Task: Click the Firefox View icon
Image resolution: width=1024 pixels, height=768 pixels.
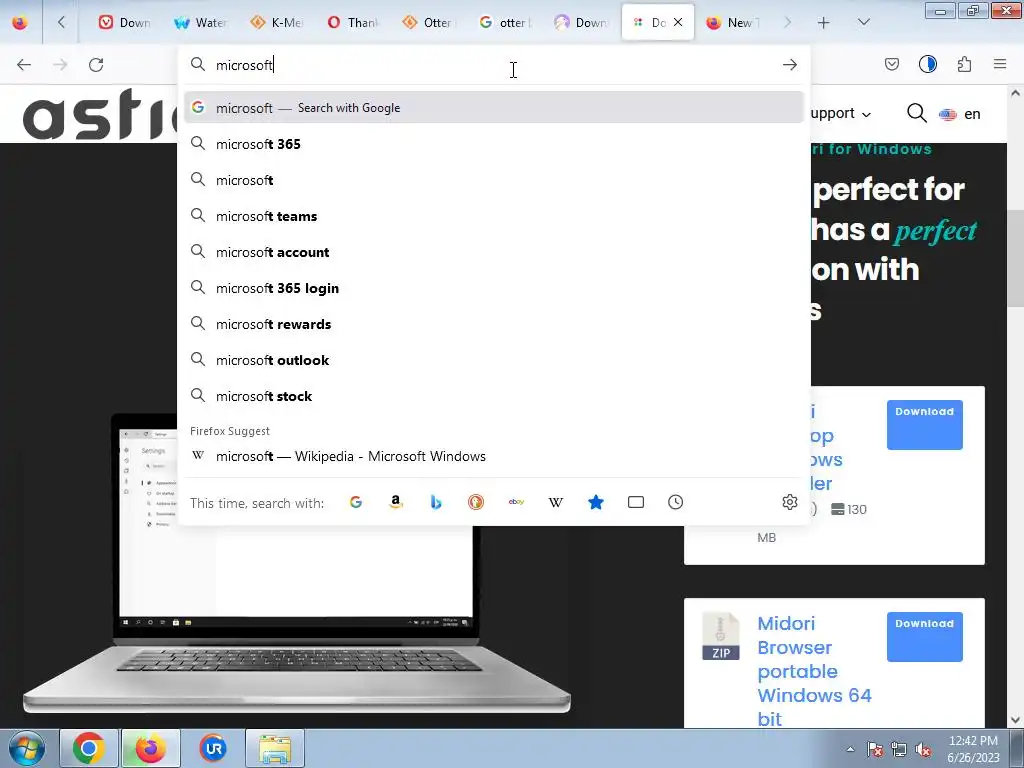Action: 20,22
